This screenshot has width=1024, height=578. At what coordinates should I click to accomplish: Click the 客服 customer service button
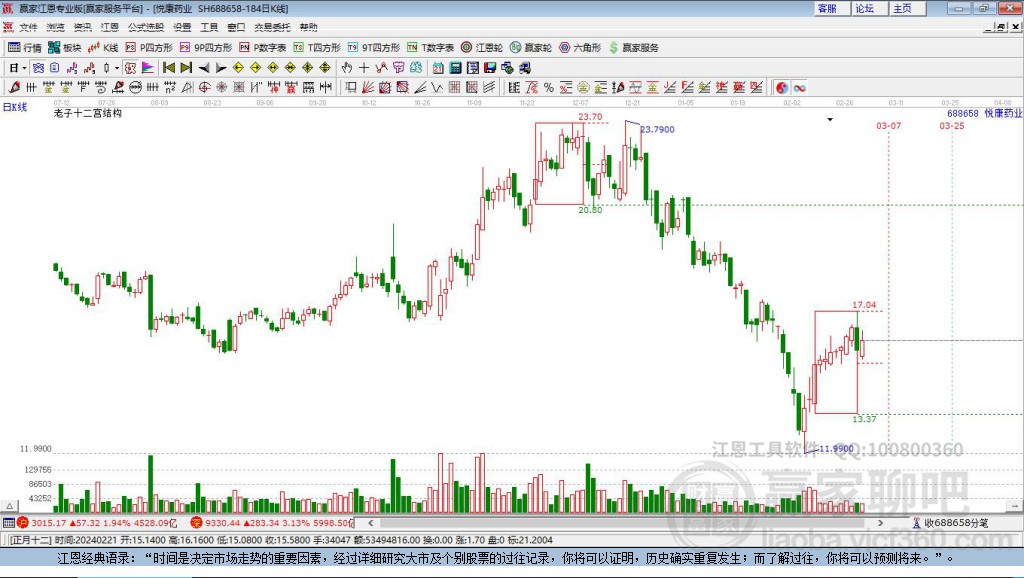(x=832, y=8)
